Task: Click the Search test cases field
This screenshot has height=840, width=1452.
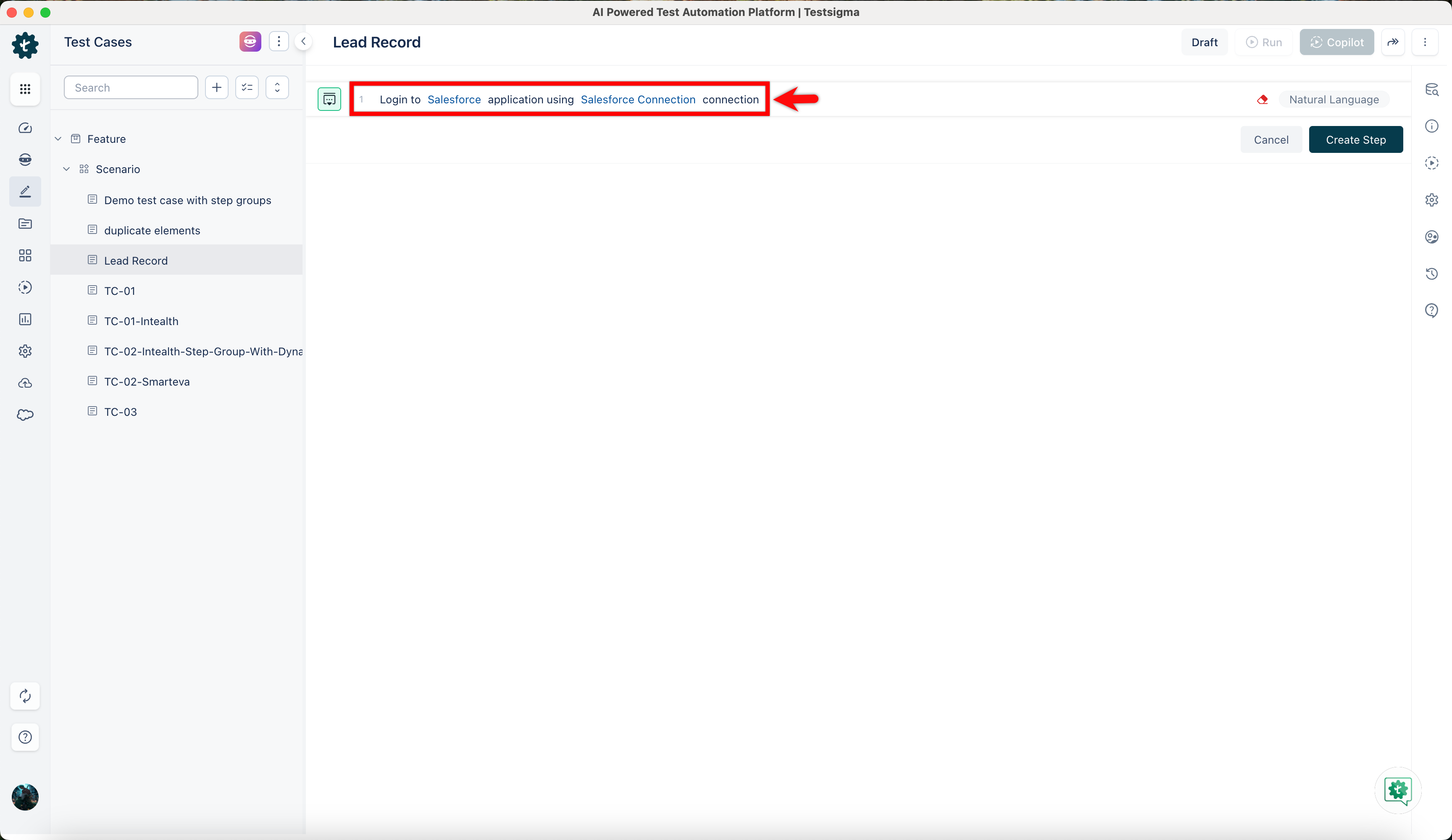Action: point(131,88)
